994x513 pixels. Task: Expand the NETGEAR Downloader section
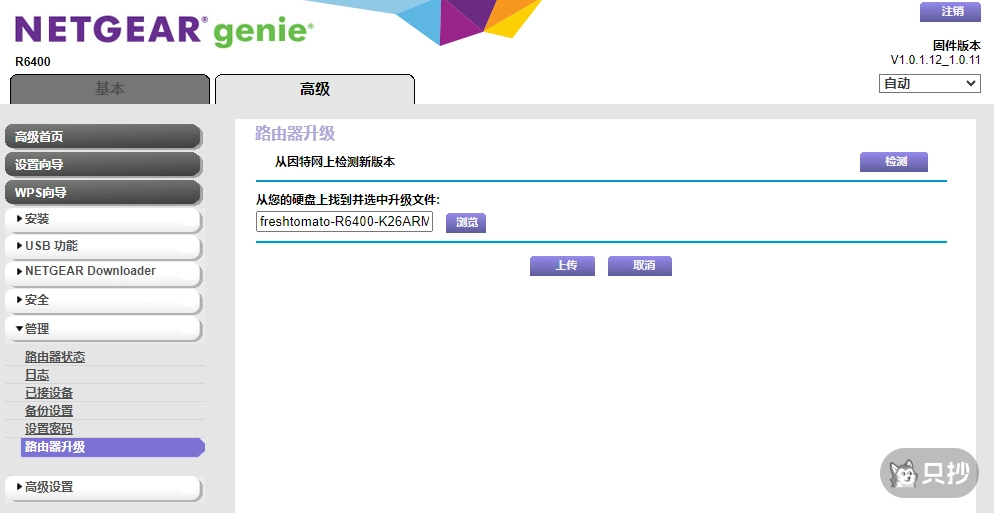(103, 272)
